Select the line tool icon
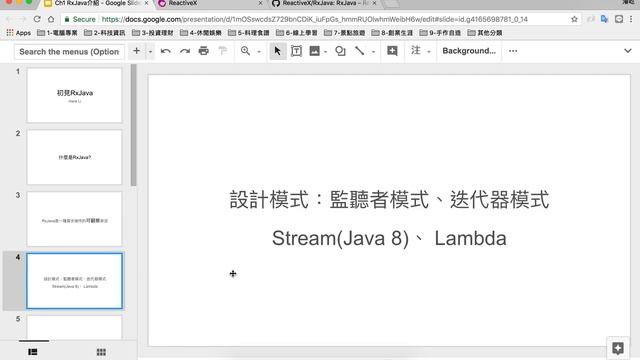640x360 pixels. point(360,51)
